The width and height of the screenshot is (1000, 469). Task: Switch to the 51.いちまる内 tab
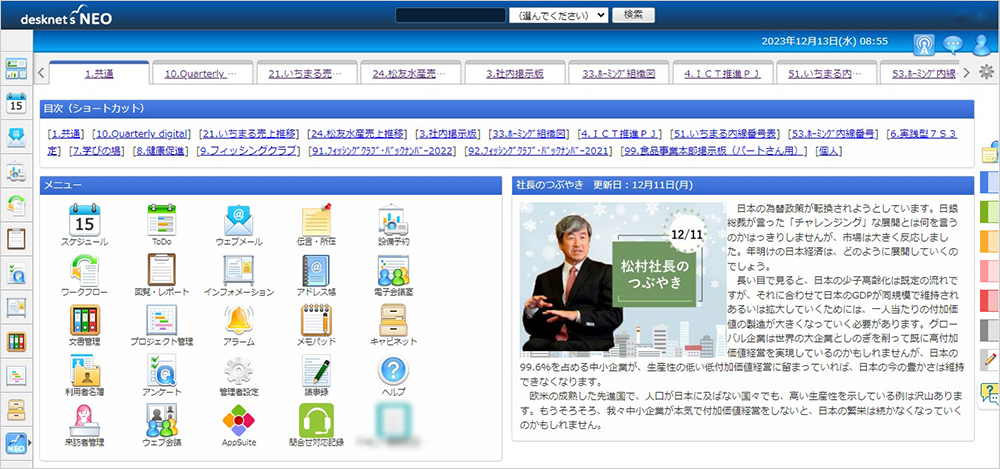click(x=827, y=73)
